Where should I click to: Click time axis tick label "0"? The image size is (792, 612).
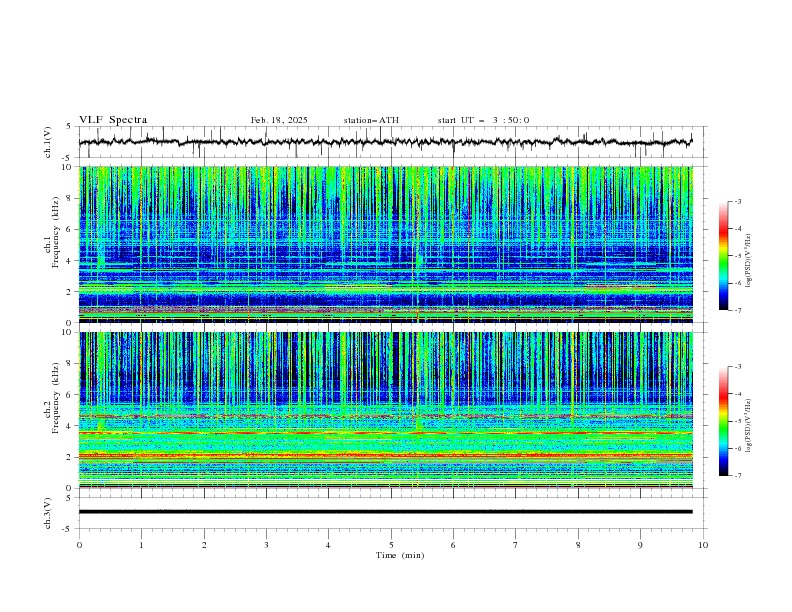pyautogui.click(x=79, y=545)
